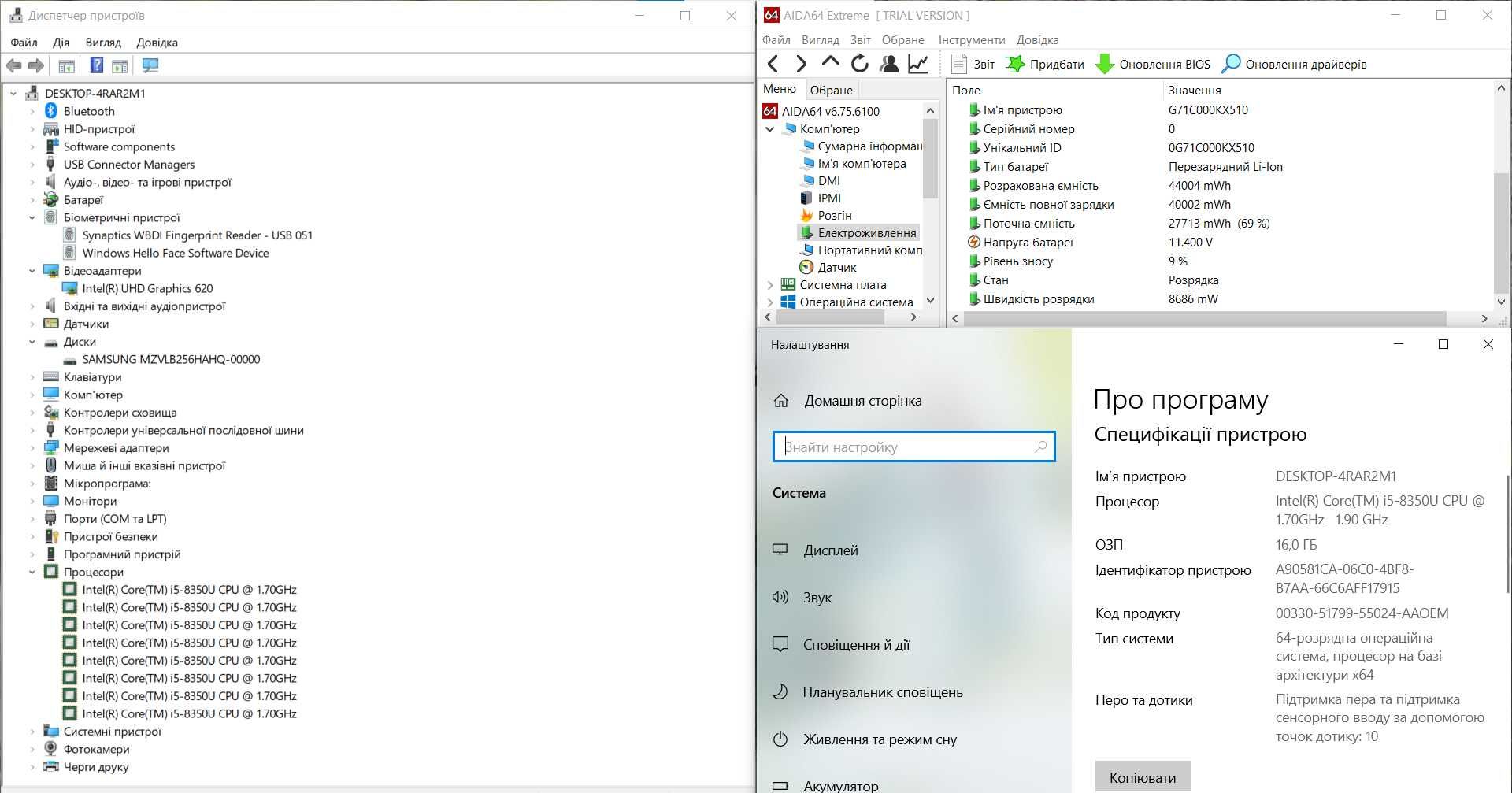1512x793 pixels.
Task: Click the Forward arrow in Device Manager toolbar
Action: click(35, 66)
